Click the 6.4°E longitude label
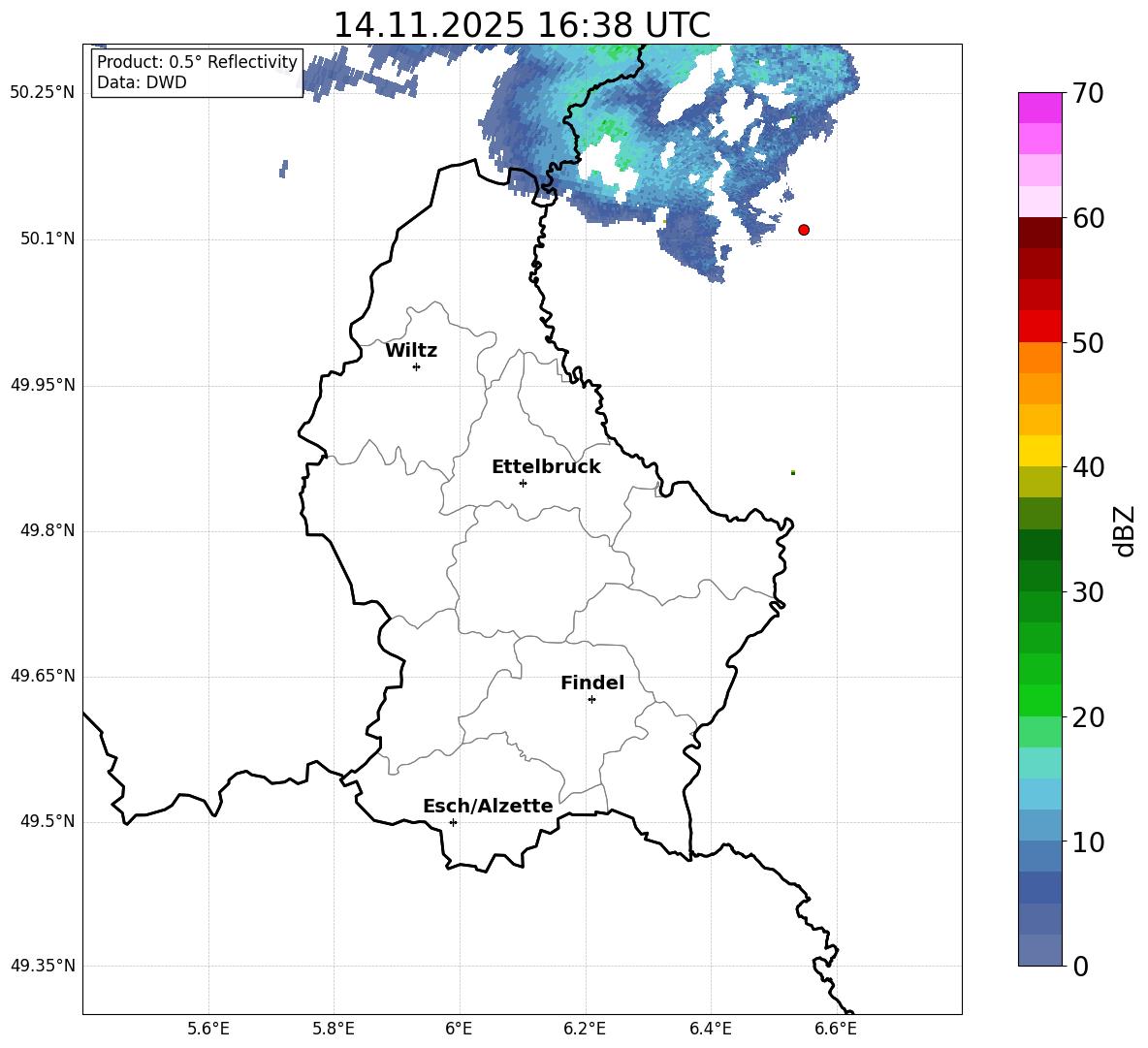The image size is (1148, 1048). [710, 1029]
